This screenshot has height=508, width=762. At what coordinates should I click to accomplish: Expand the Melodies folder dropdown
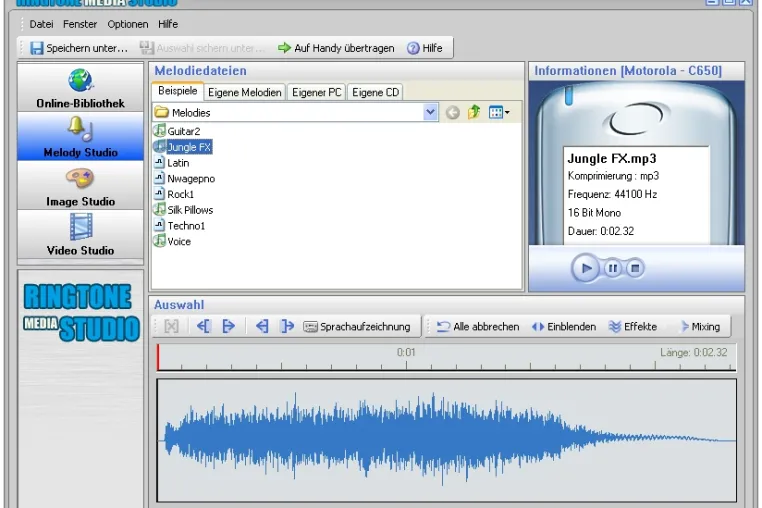(430, 112)
